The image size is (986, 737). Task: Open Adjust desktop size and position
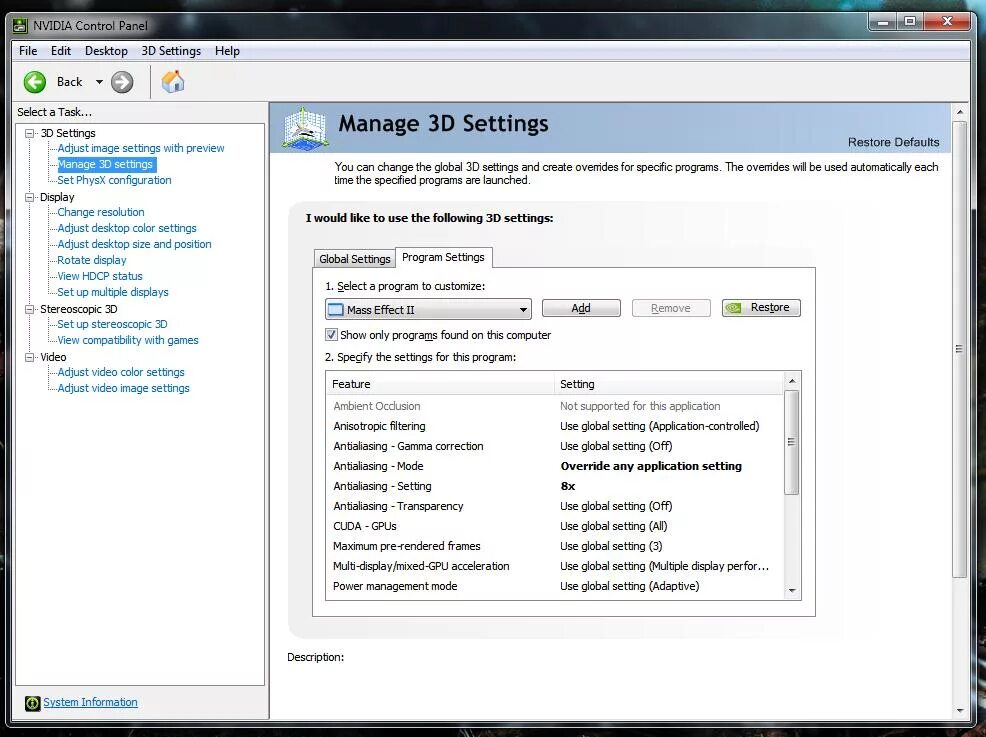coord(135,244)
